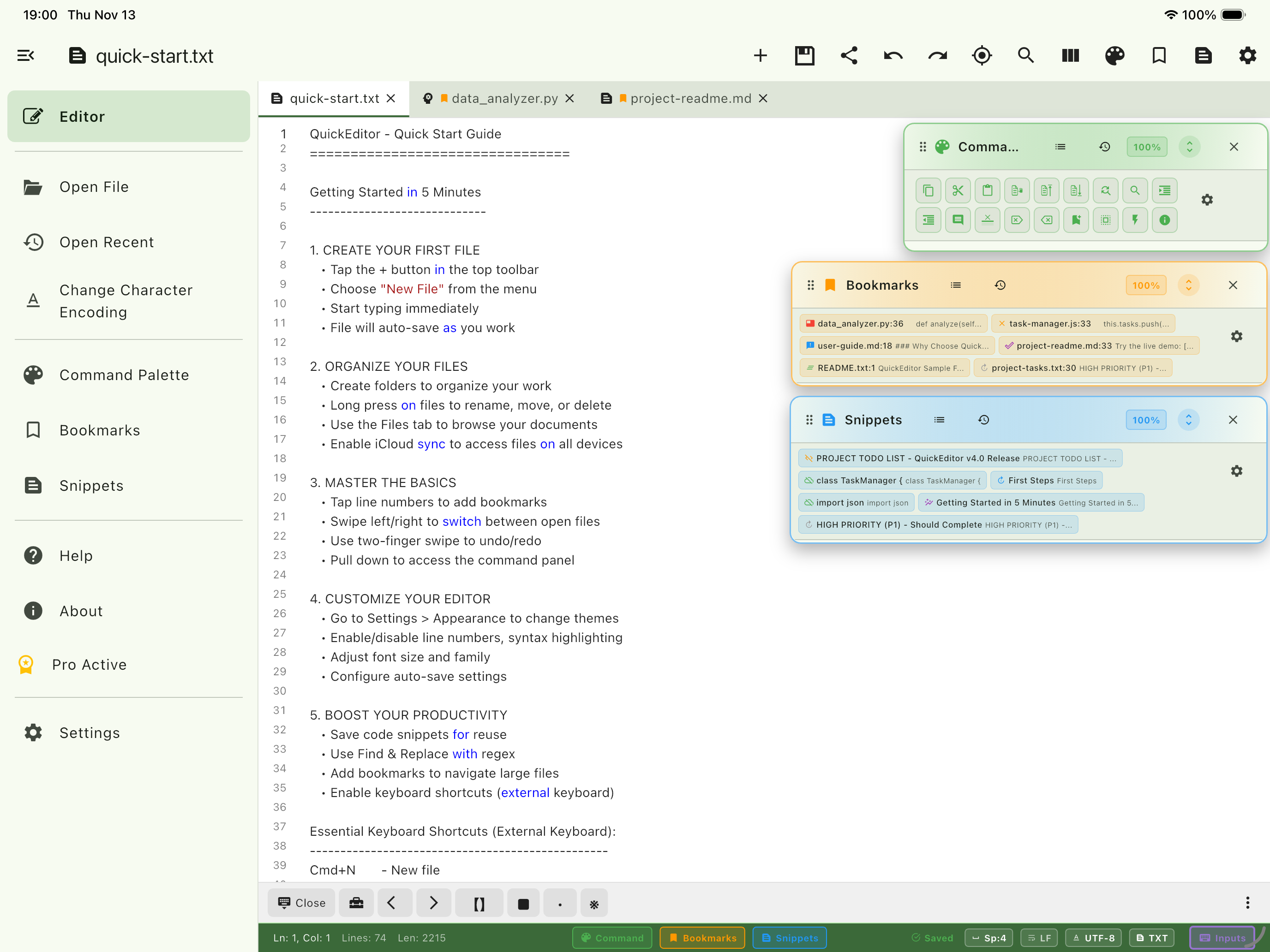Click the scissors cut icon in Command panel
This screenshot has height=952, width=1270.
(x=958, y=190)
